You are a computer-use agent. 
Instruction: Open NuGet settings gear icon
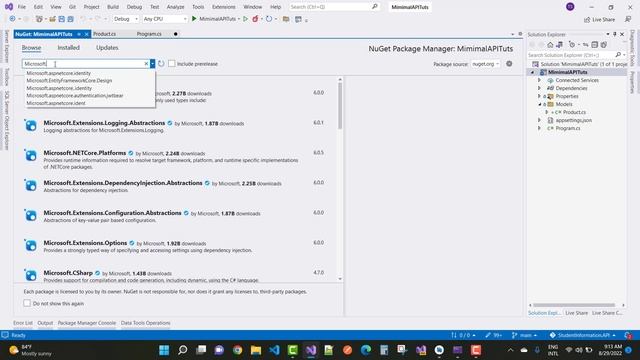point(509,64)
